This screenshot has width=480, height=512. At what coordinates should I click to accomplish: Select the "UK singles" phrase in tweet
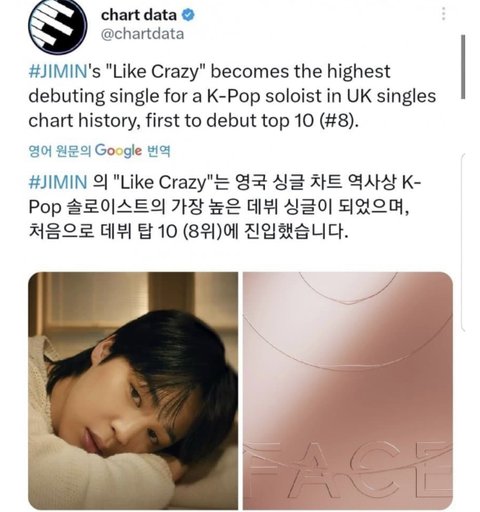coord(391,96)
